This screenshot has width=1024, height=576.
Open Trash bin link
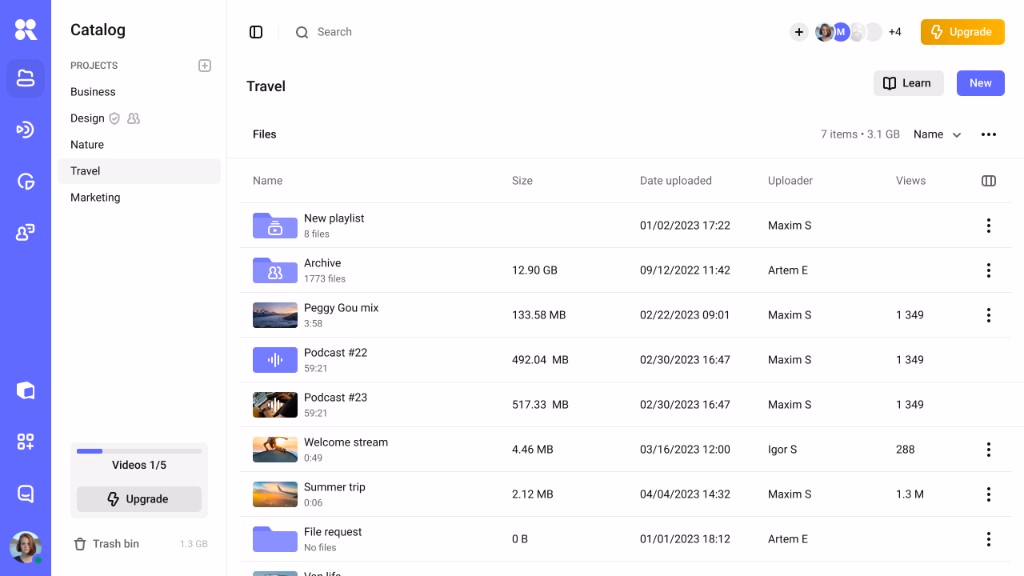[x=116, y=544]
